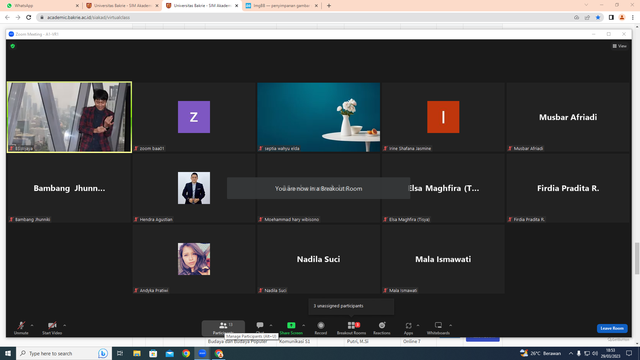This screenshot has height=360, width=640.
Task: Click the green Share Screen icon
Action: coord(291,325)
